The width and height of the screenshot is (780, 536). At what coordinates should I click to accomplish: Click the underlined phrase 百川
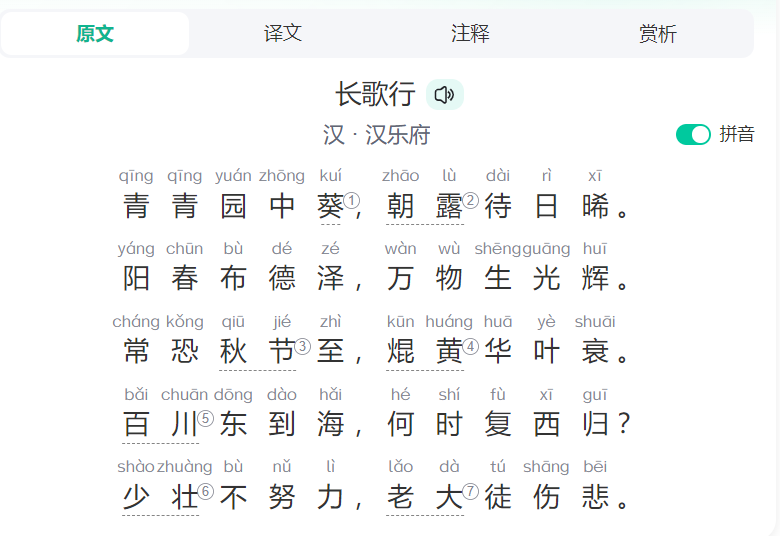click(160, 424)
